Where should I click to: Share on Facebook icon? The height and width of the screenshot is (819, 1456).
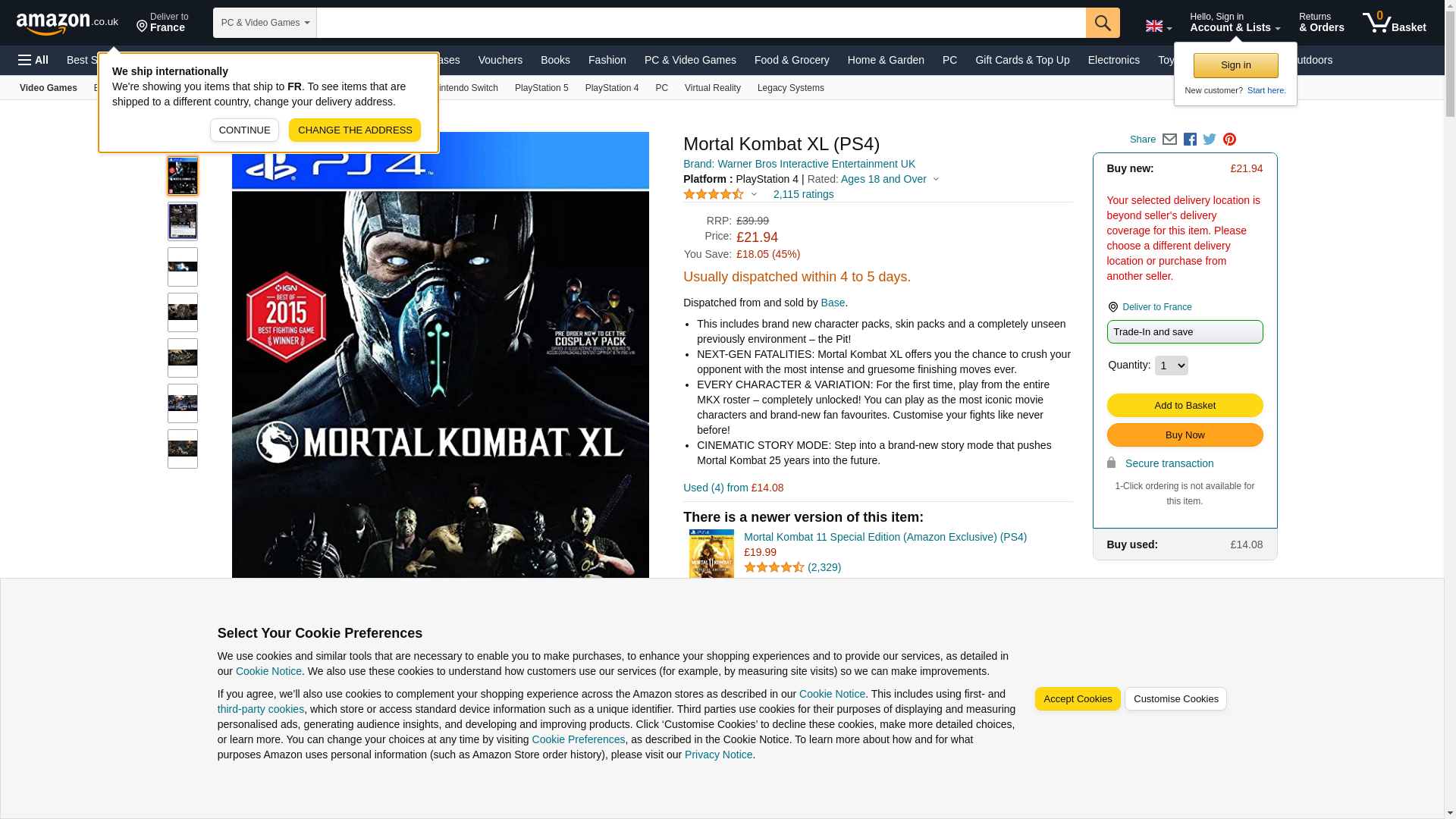click(x=1190, y=140)
